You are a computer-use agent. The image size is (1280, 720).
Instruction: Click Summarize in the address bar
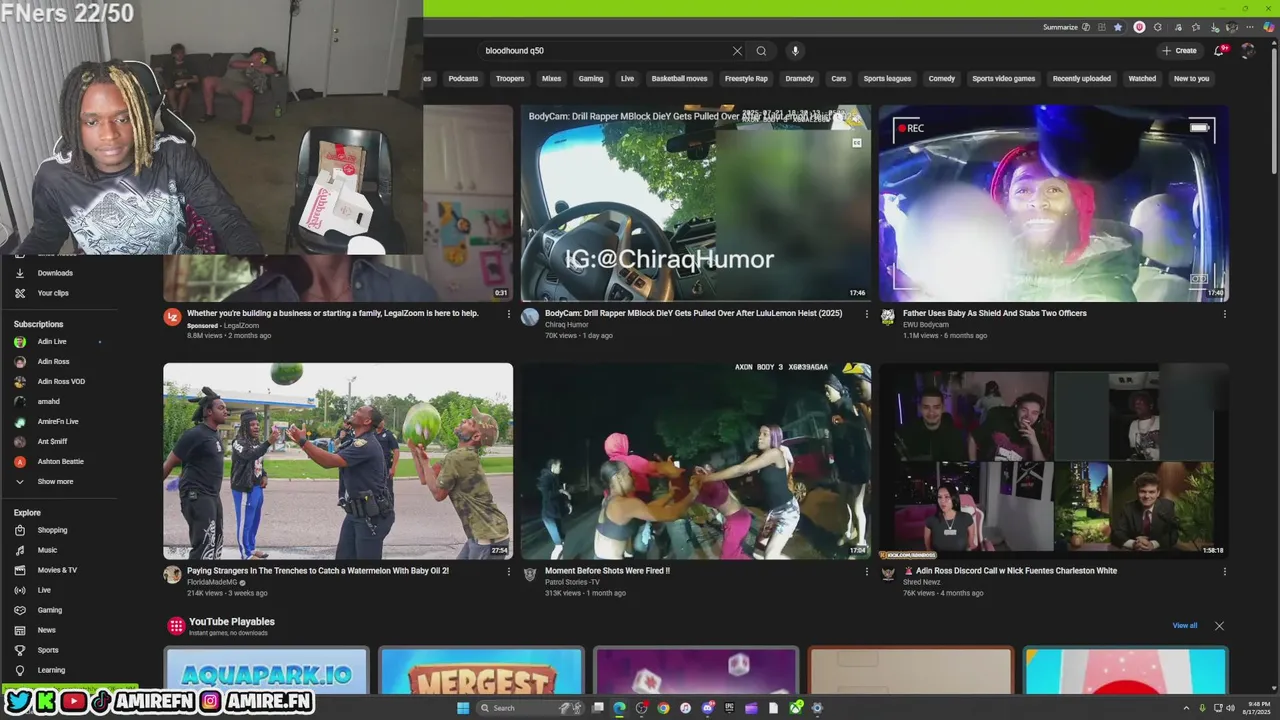tap(1060, 27)
